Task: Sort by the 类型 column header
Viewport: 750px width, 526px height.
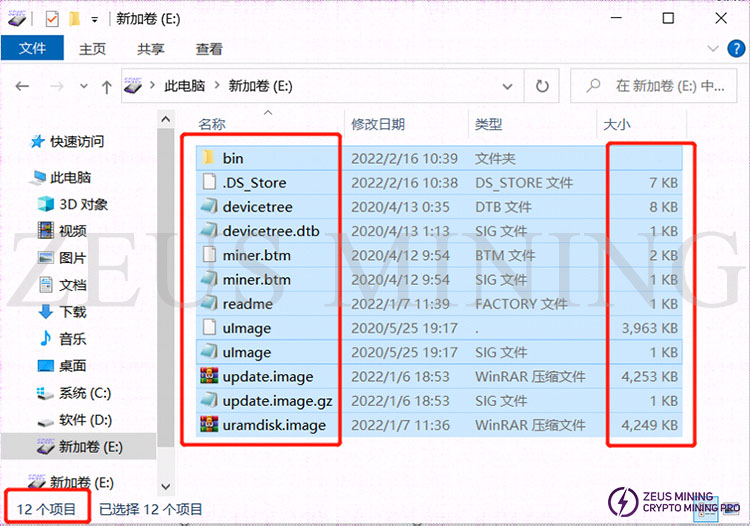Action: click(488, 124)
